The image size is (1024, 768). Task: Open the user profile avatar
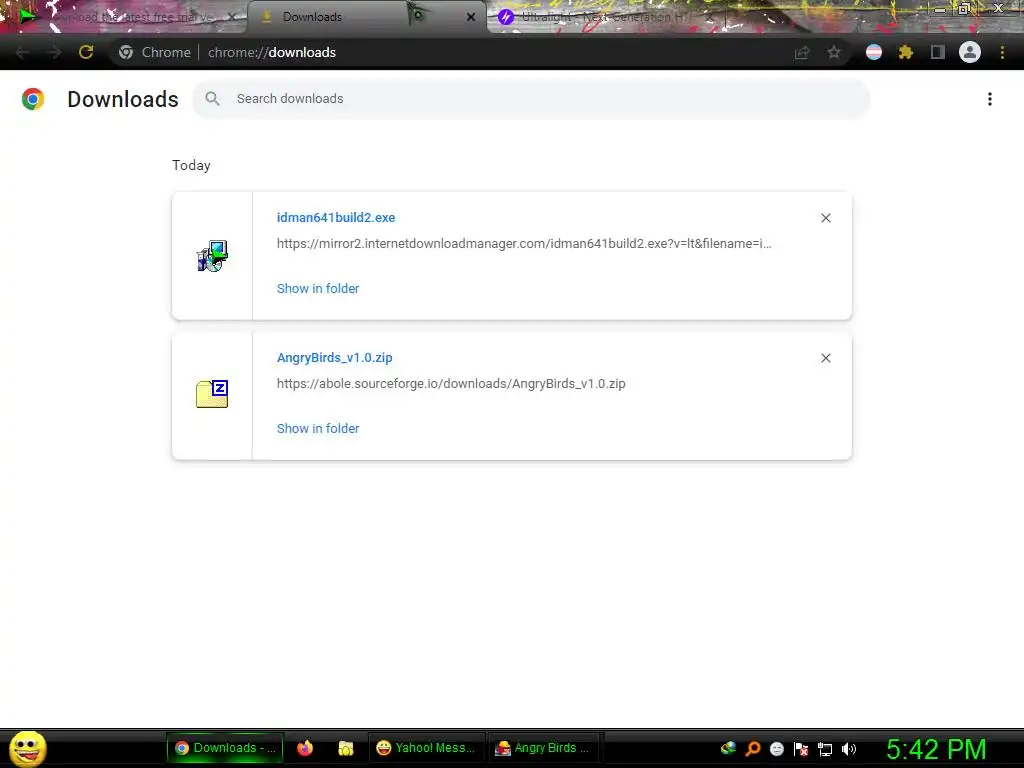coord(970,52)
